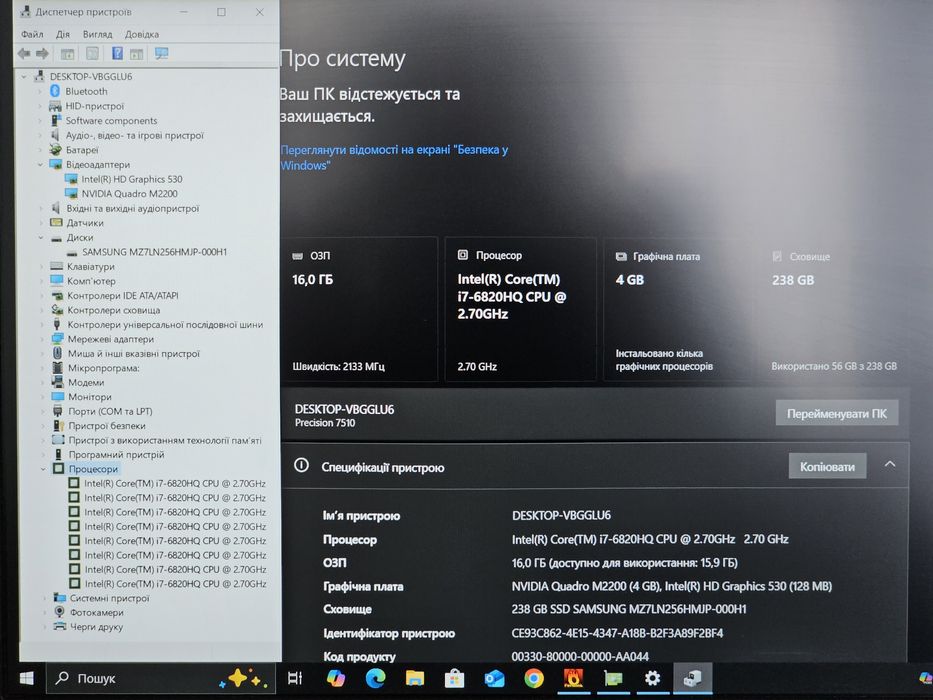The height and width of the screenshot is (700, 933).
Task: Click the Back arrow in Device Manager toolbar
Action: pyautogui.click(x=24, y=54)
